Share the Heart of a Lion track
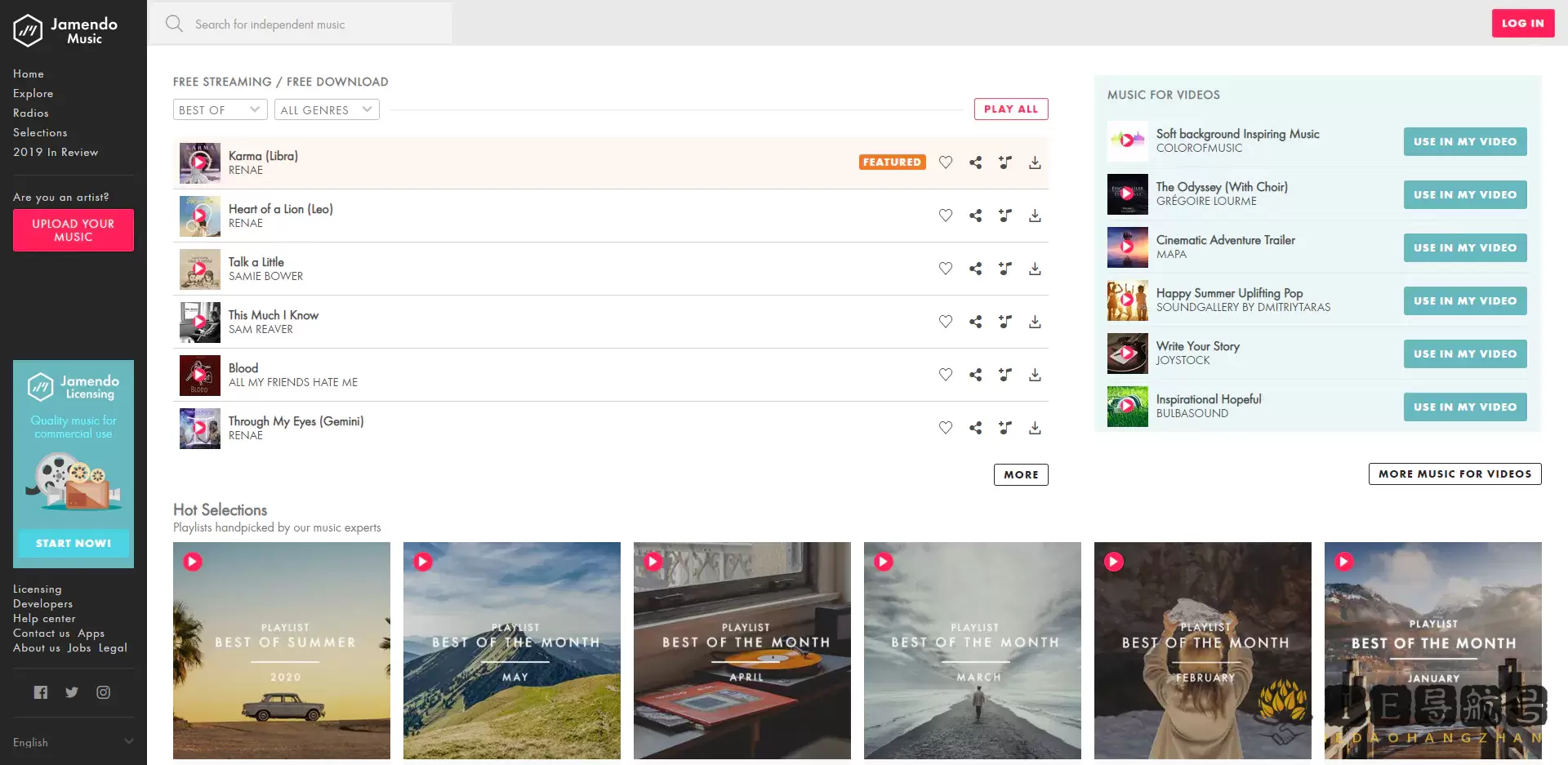The image size is (1568, 765). [x=975, y=216]
